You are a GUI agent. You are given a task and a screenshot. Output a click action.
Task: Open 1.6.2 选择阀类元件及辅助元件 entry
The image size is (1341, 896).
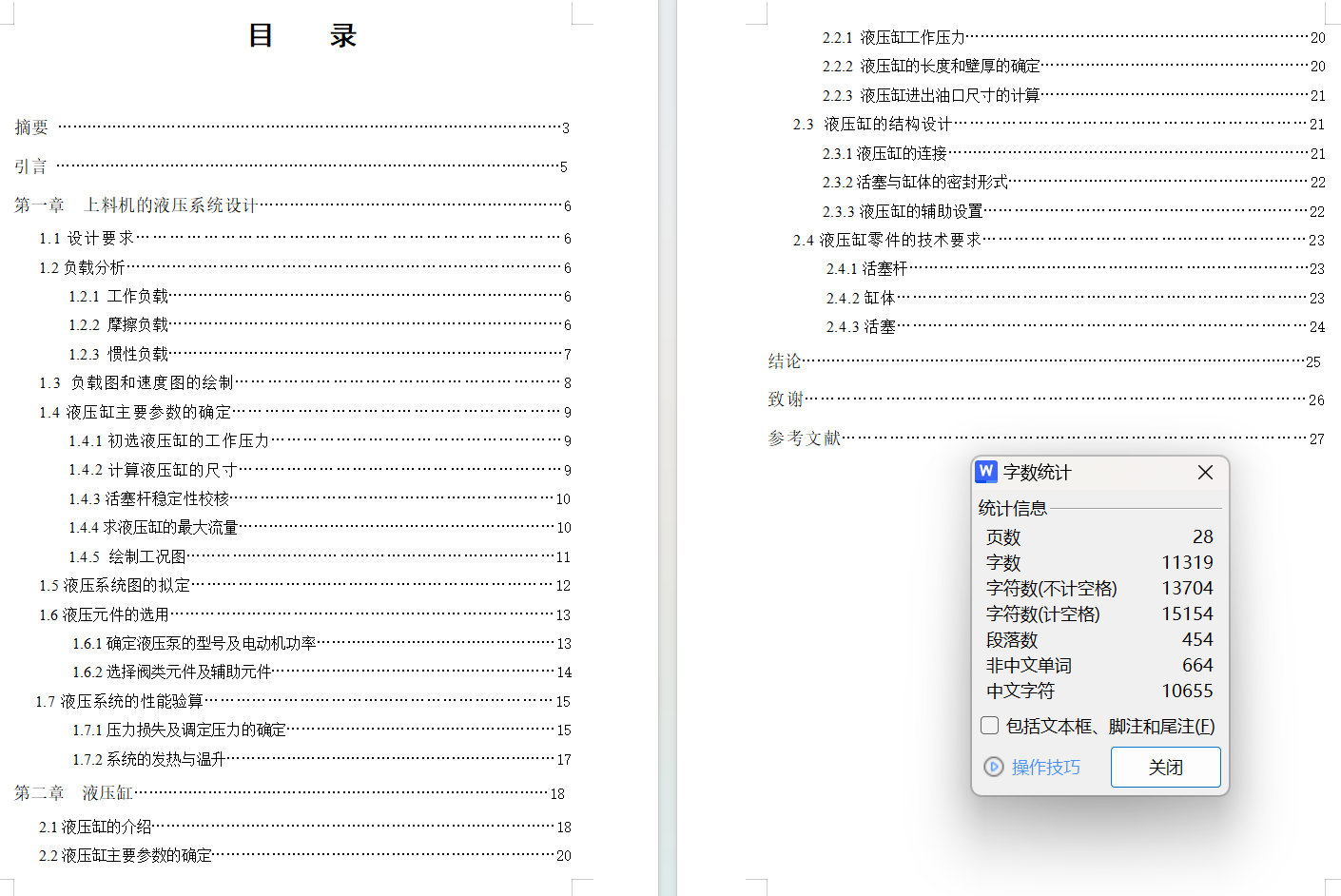(172, 672)
